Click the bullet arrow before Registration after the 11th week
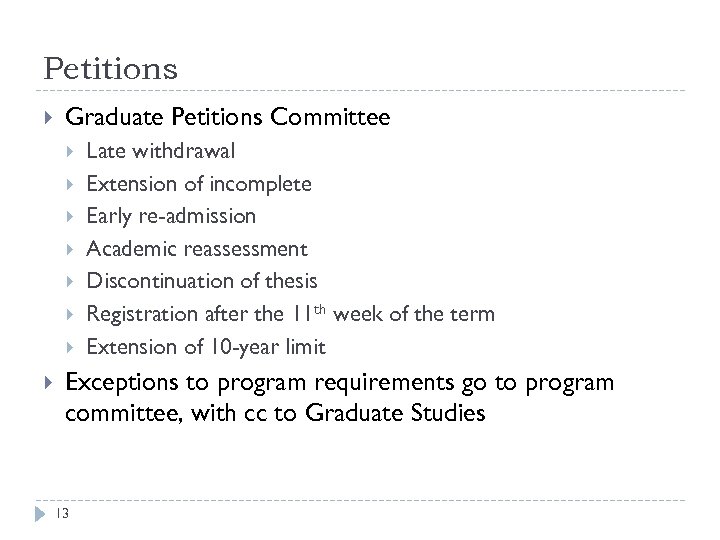Image resolution: width=720 pixels, height=540 pixels. coord(71,315)
